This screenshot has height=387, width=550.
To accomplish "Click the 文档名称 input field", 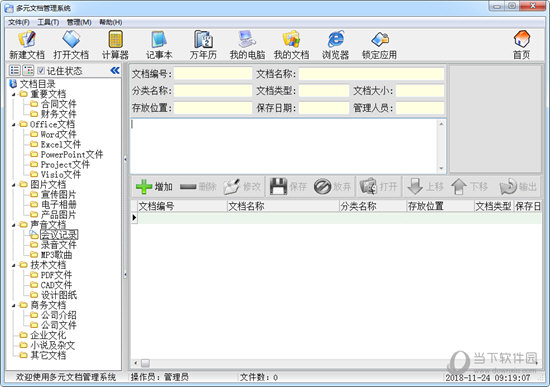I will (371, 74).
